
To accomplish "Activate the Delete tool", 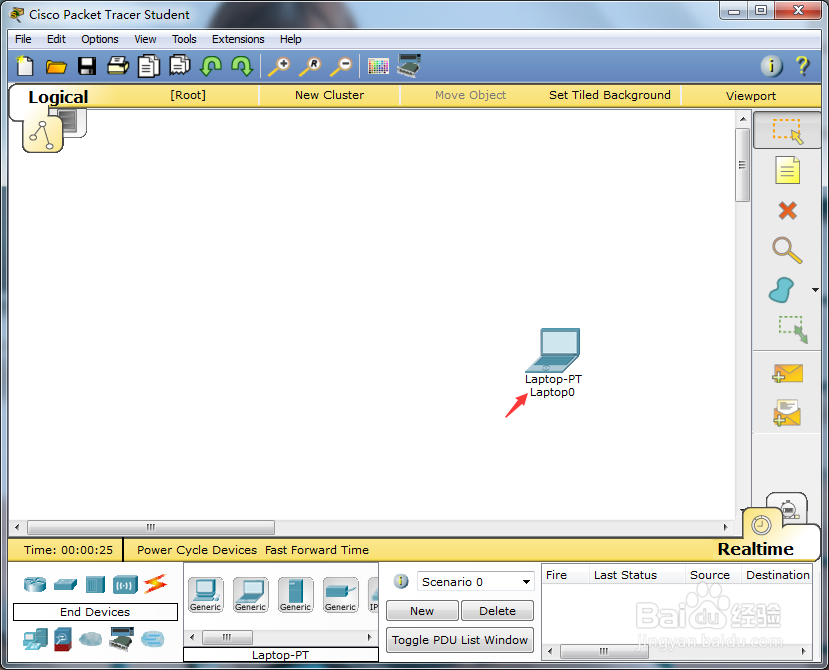I will point(787,210).
